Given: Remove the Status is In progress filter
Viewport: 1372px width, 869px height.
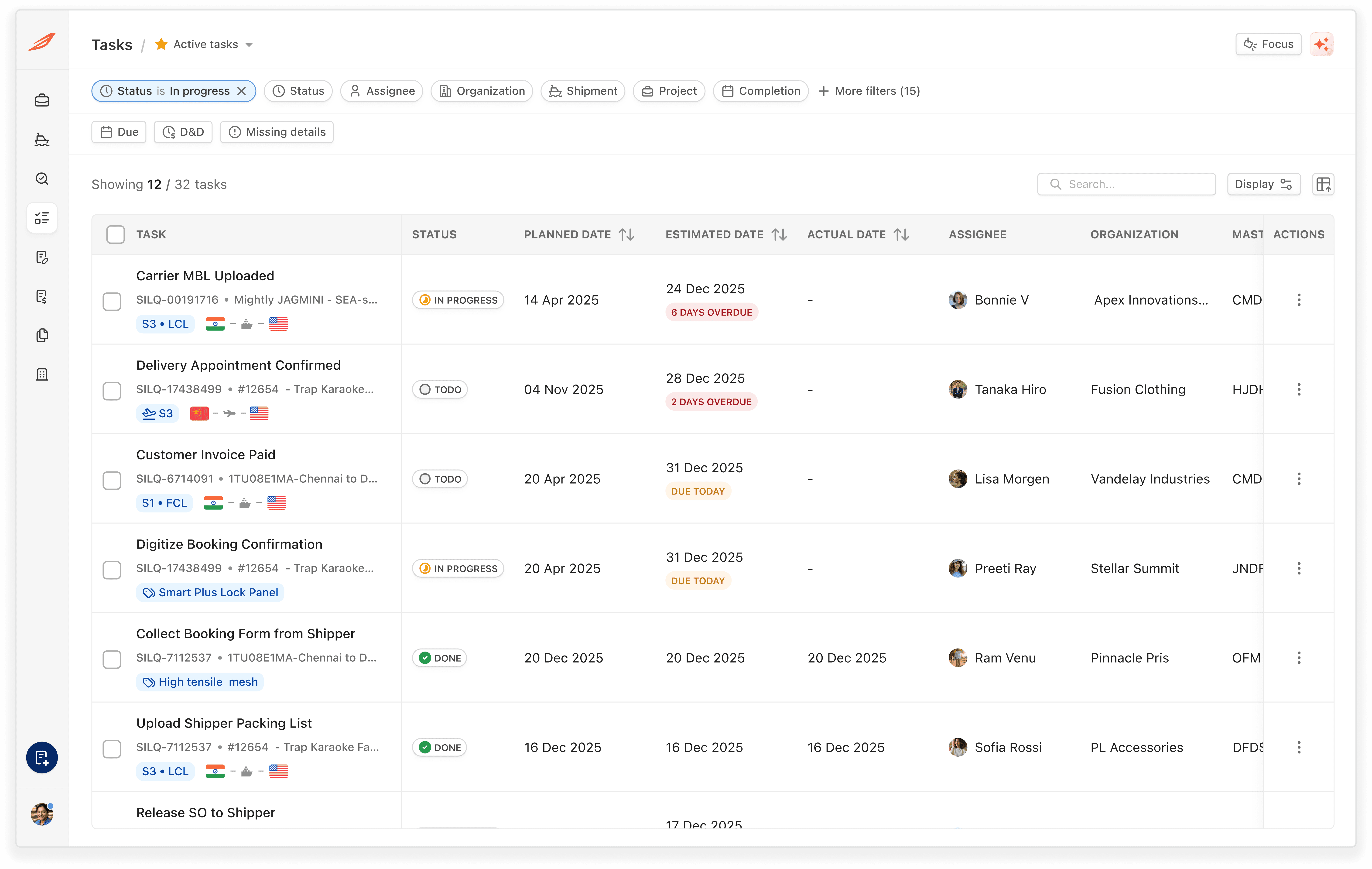Looking at the screenshot, I should pos(242,91).
